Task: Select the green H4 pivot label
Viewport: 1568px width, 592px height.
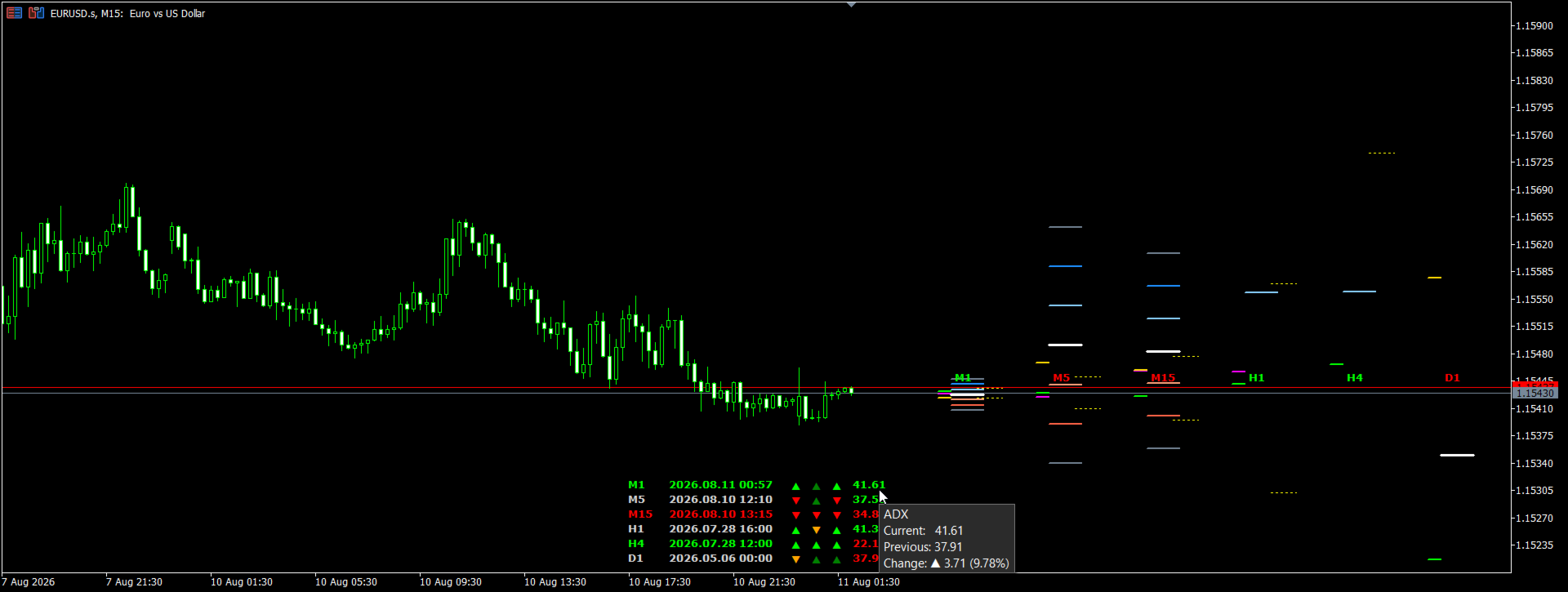Action: tap(1354, 378)
